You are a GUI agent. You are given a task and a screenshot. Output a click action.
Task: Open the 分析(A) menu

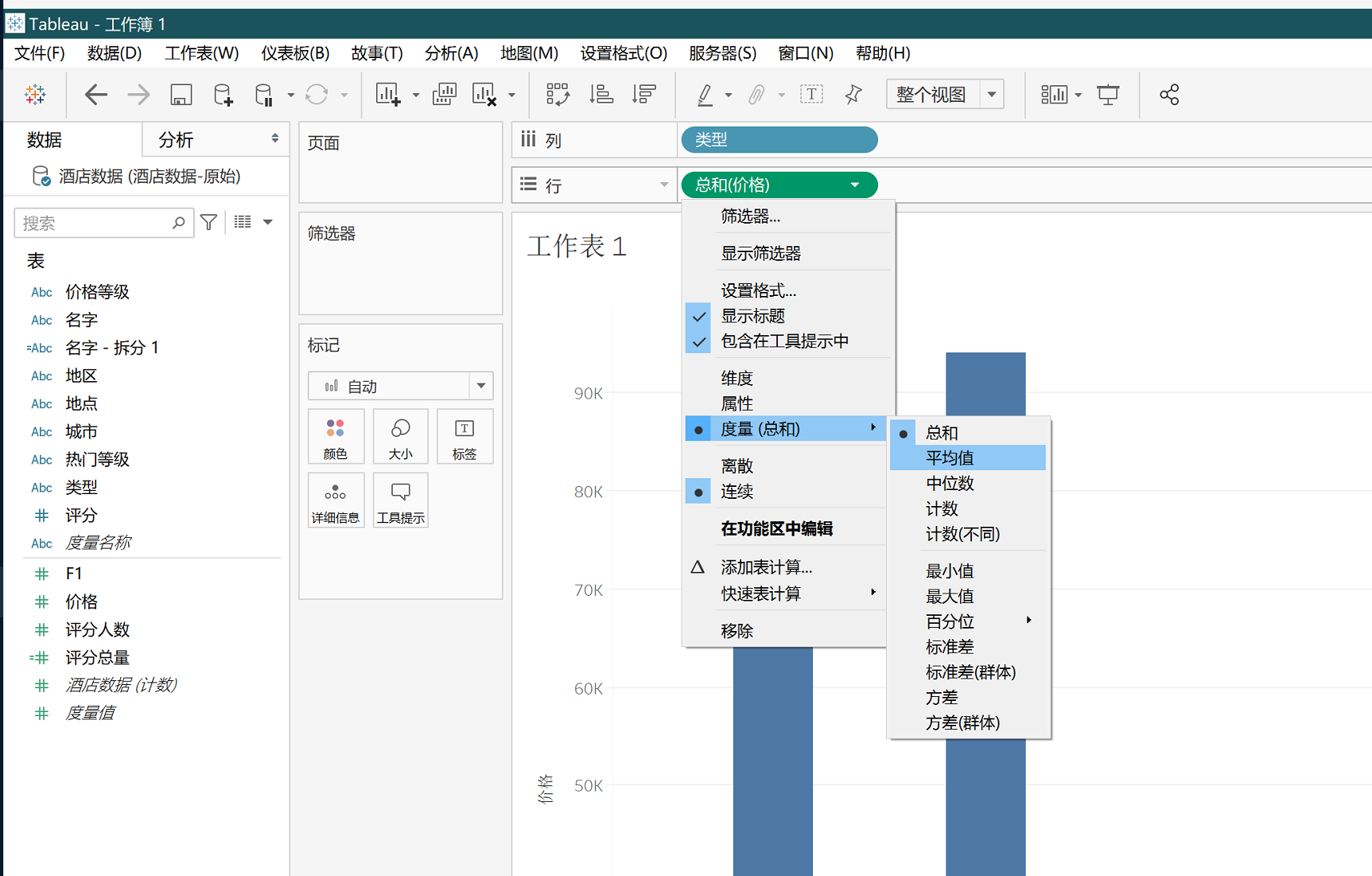pyautogui.click(x=451, y=53)
